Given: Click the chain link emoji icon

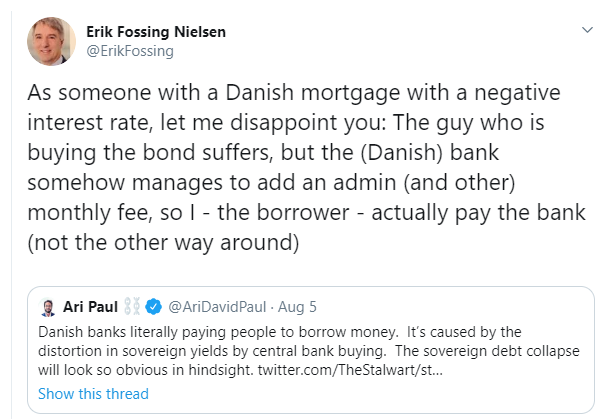Looking at the screenshot, I should coord(132,307).
